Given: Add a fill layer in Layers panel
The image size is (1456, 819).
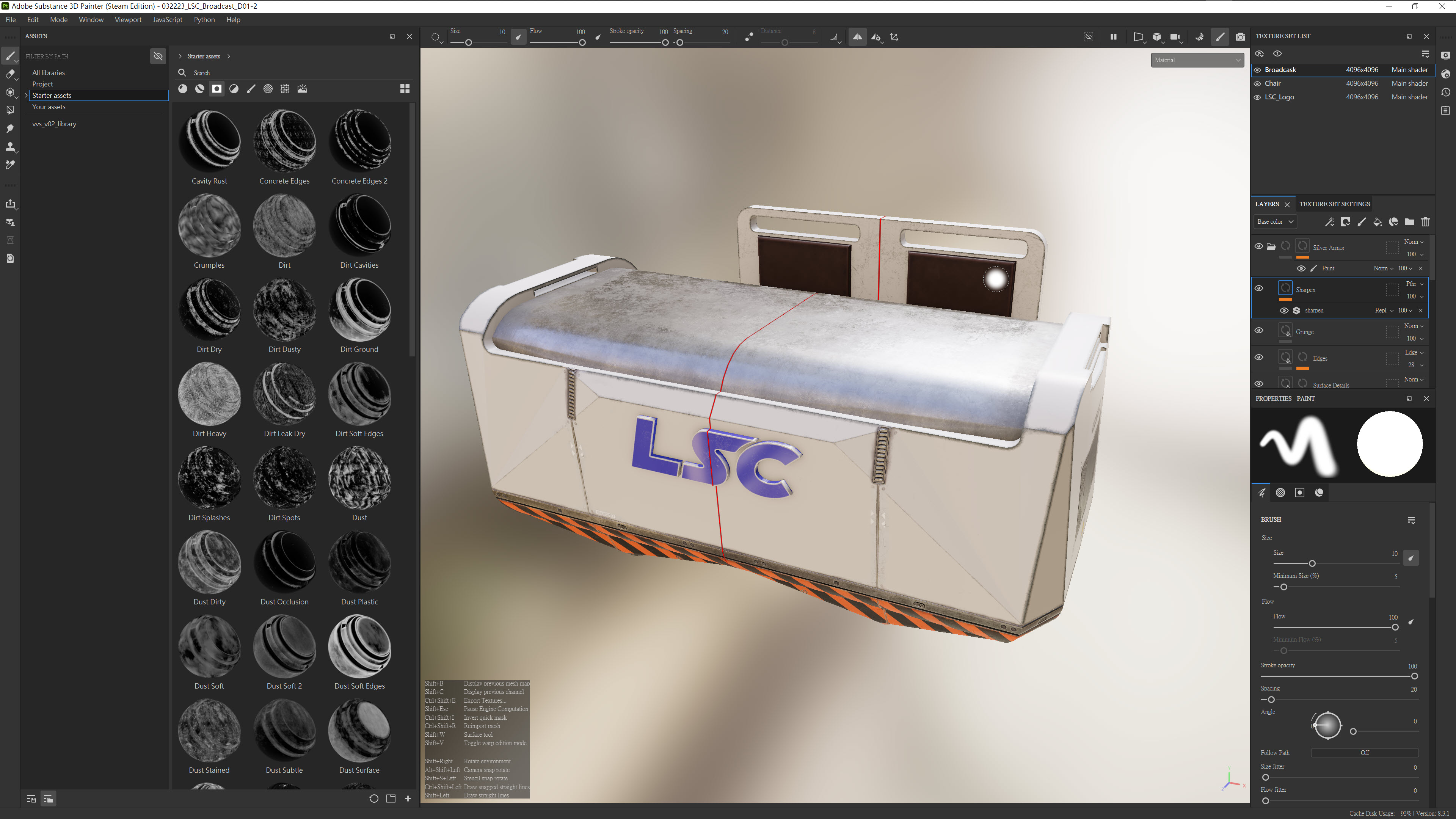Looking at the screenshot, I should tap(1378, 222).
